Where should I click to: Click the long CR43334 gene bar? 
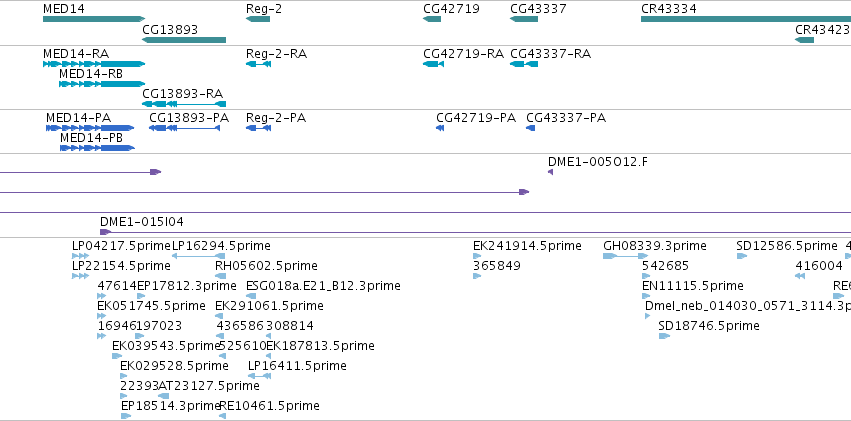pos(746,20)
